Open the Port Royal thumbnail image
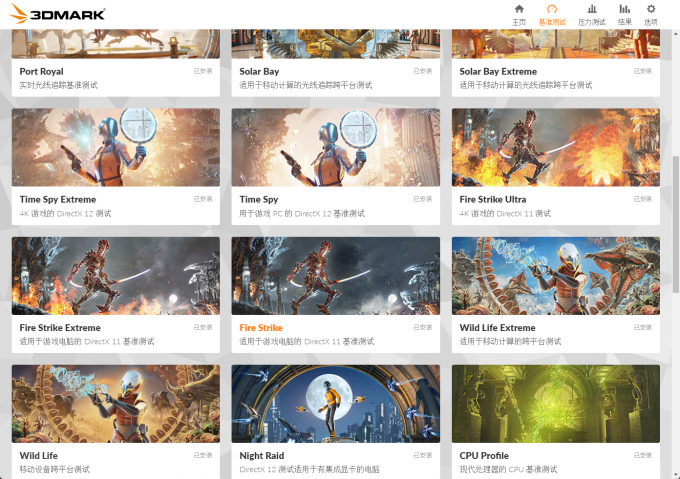 pyautogui.click(x=116, y=44)
